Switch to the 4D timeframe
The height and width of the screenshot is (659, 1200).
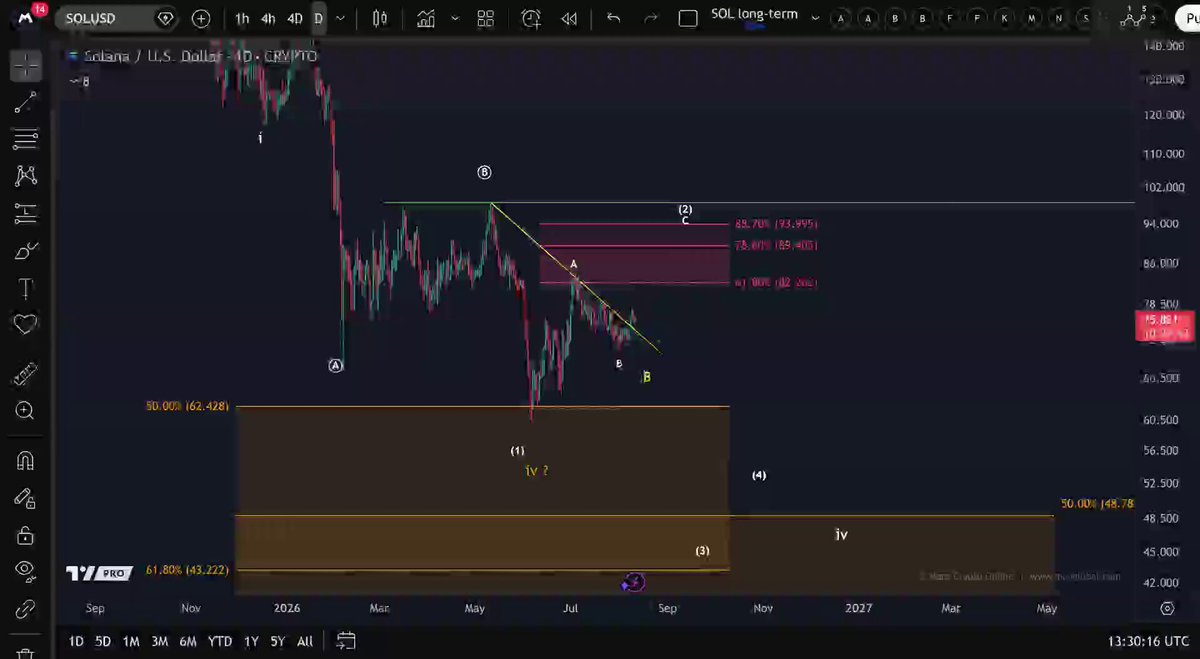point(295,18)
